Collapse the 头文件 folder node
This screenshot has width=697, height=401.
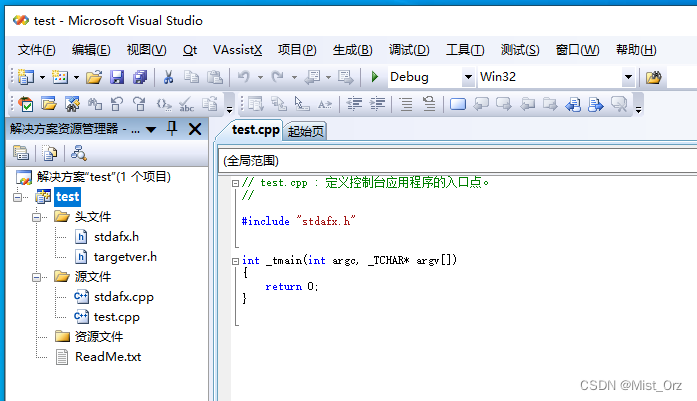36,217
